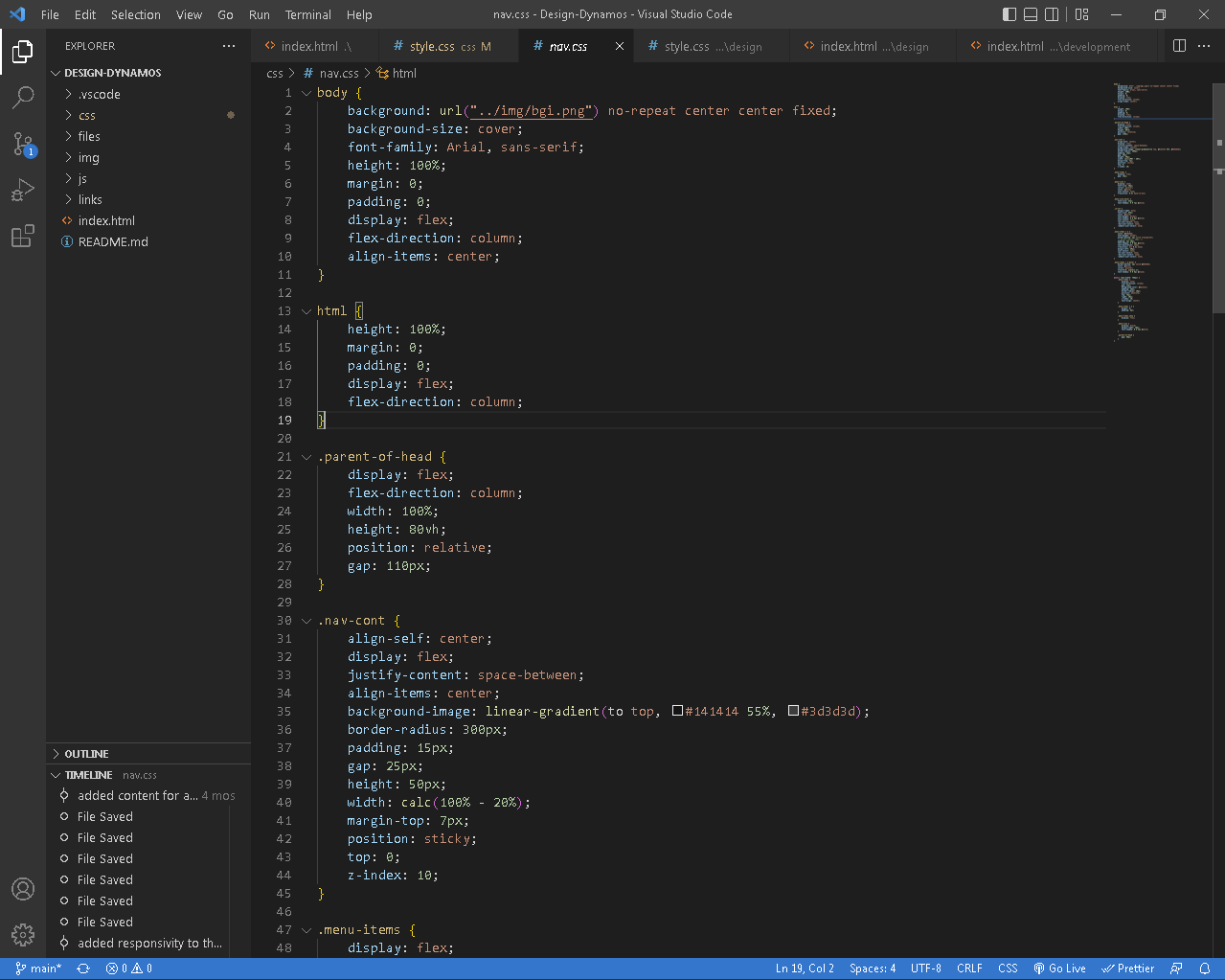Image resolution: width=1225 pixels, height=980 pixels.
Task: Toggle the Primary Side Bar layout button
Action: click(x=1009, y=14)
